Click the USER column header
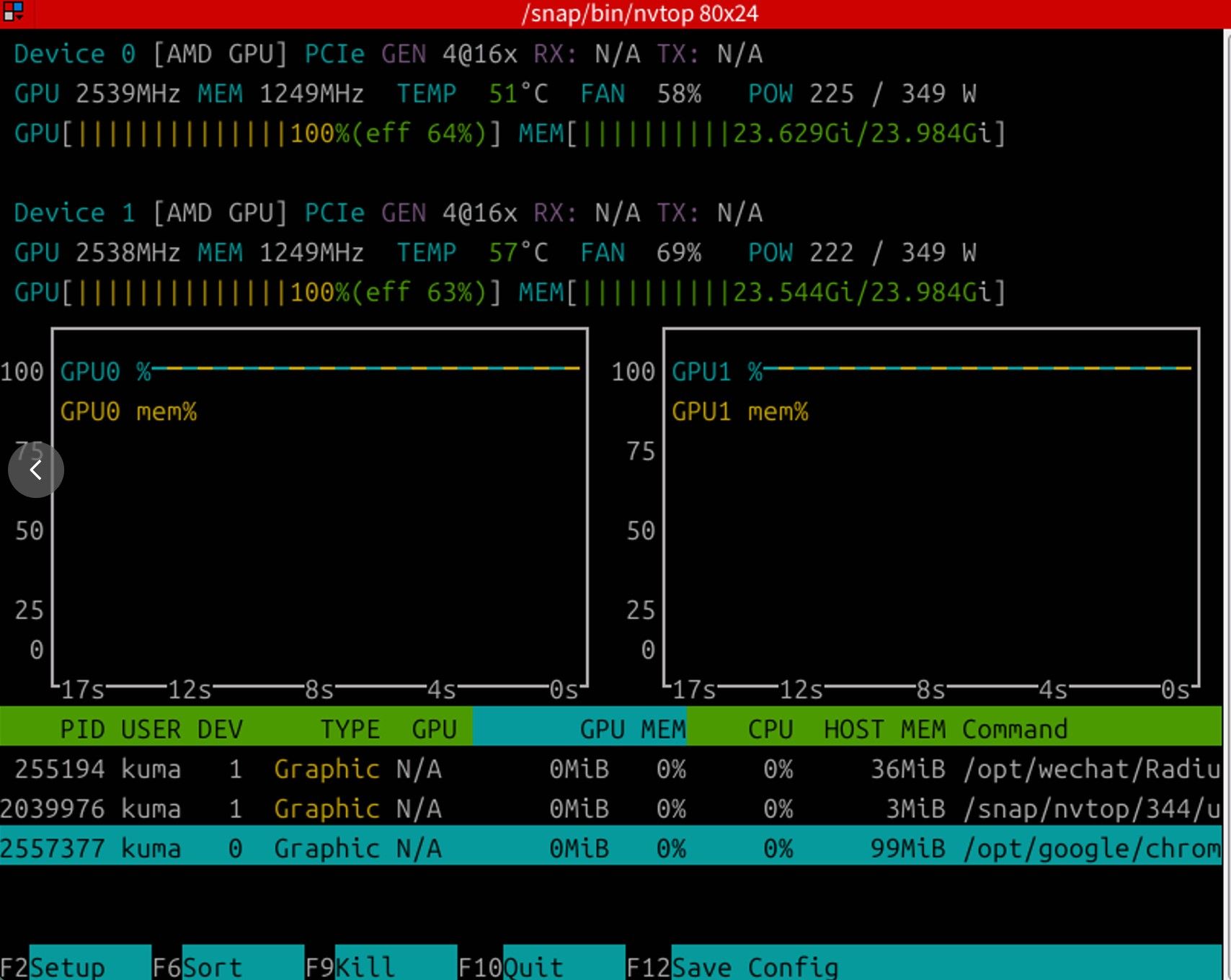 click(151, 729)
